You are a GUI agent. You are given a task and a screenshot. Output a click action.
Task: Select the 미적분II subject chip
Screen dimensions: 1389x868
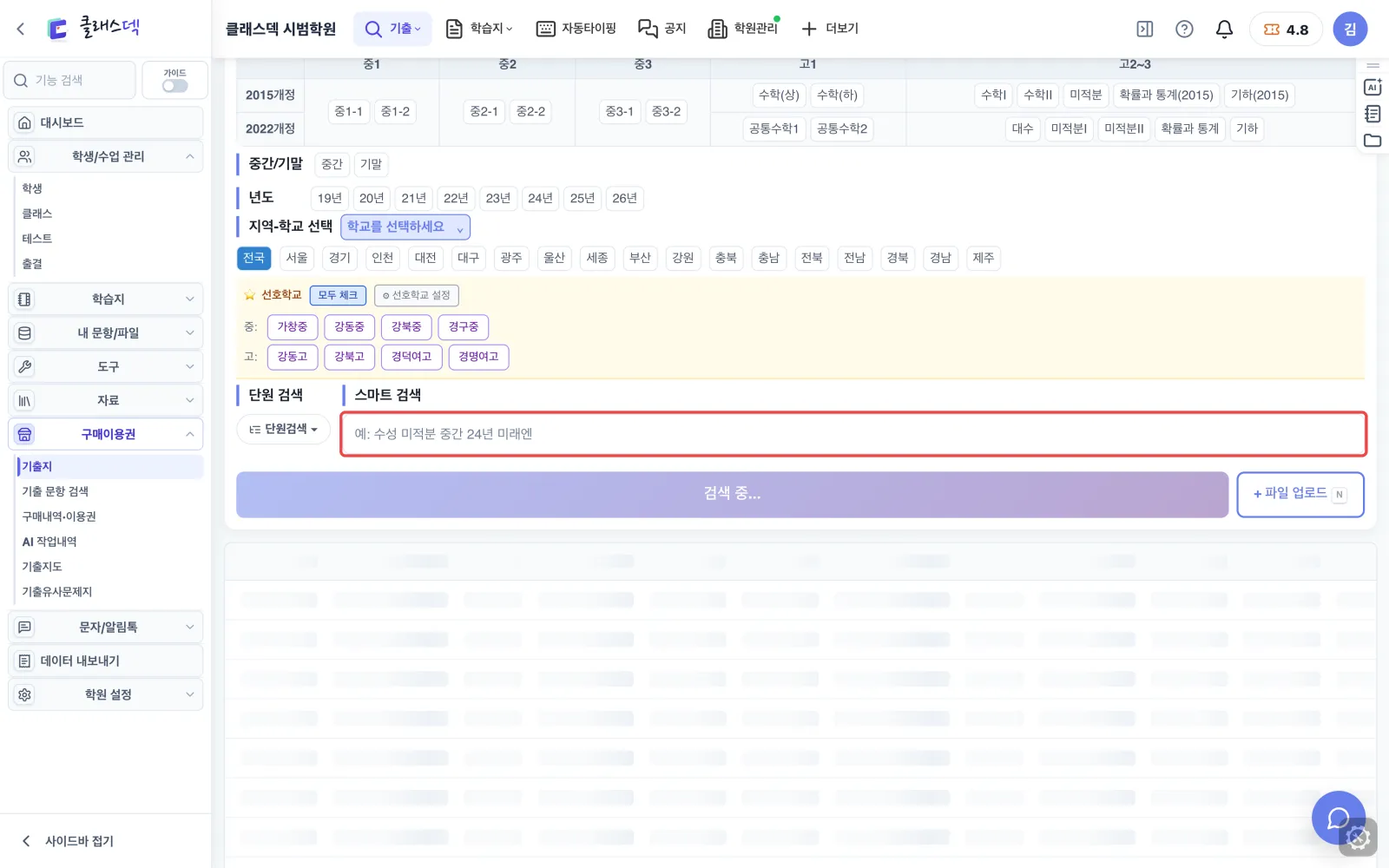[1124, 128]
